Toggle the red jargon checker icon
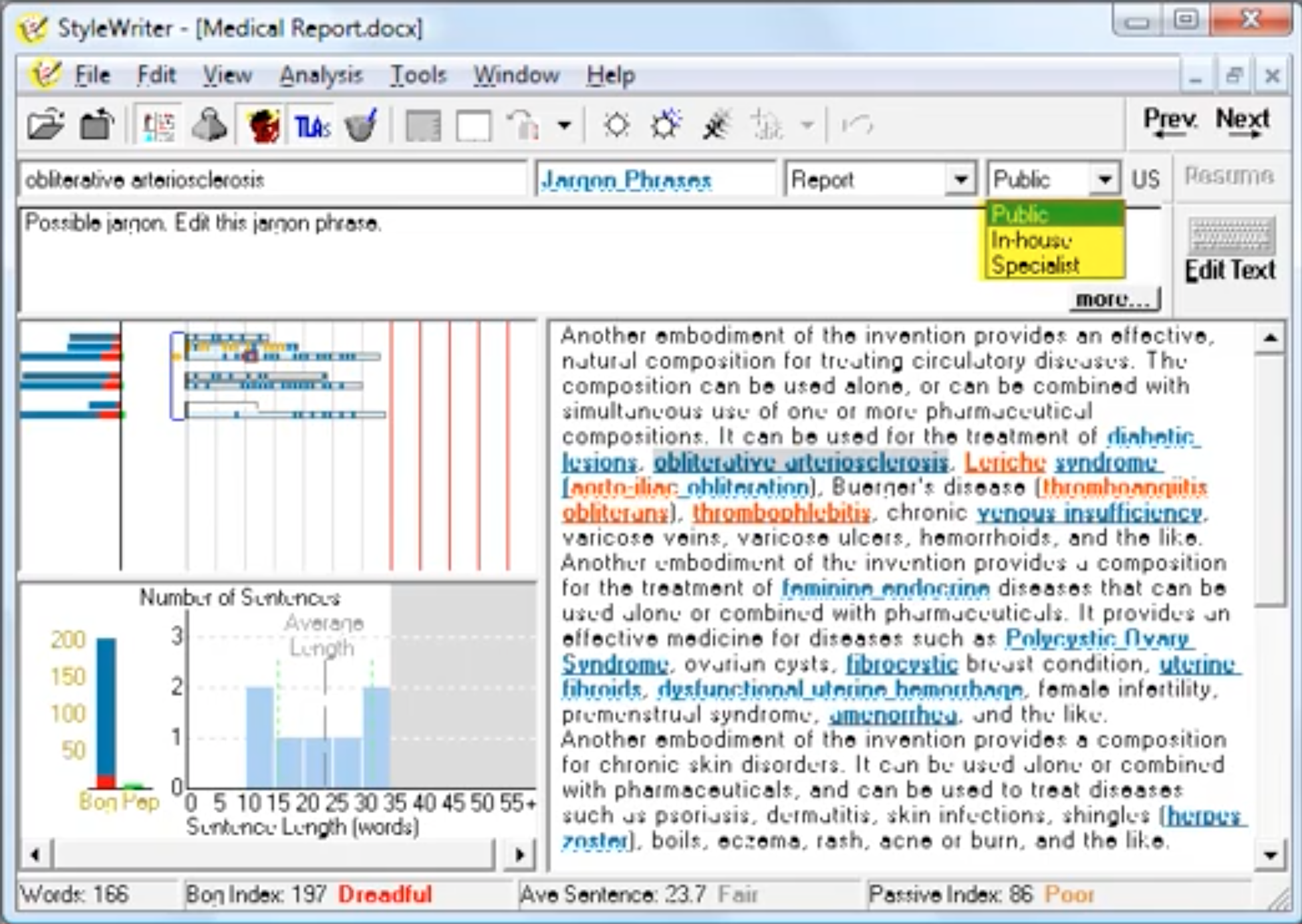Viewport: 1302px width, 924px height. (262, 124)
